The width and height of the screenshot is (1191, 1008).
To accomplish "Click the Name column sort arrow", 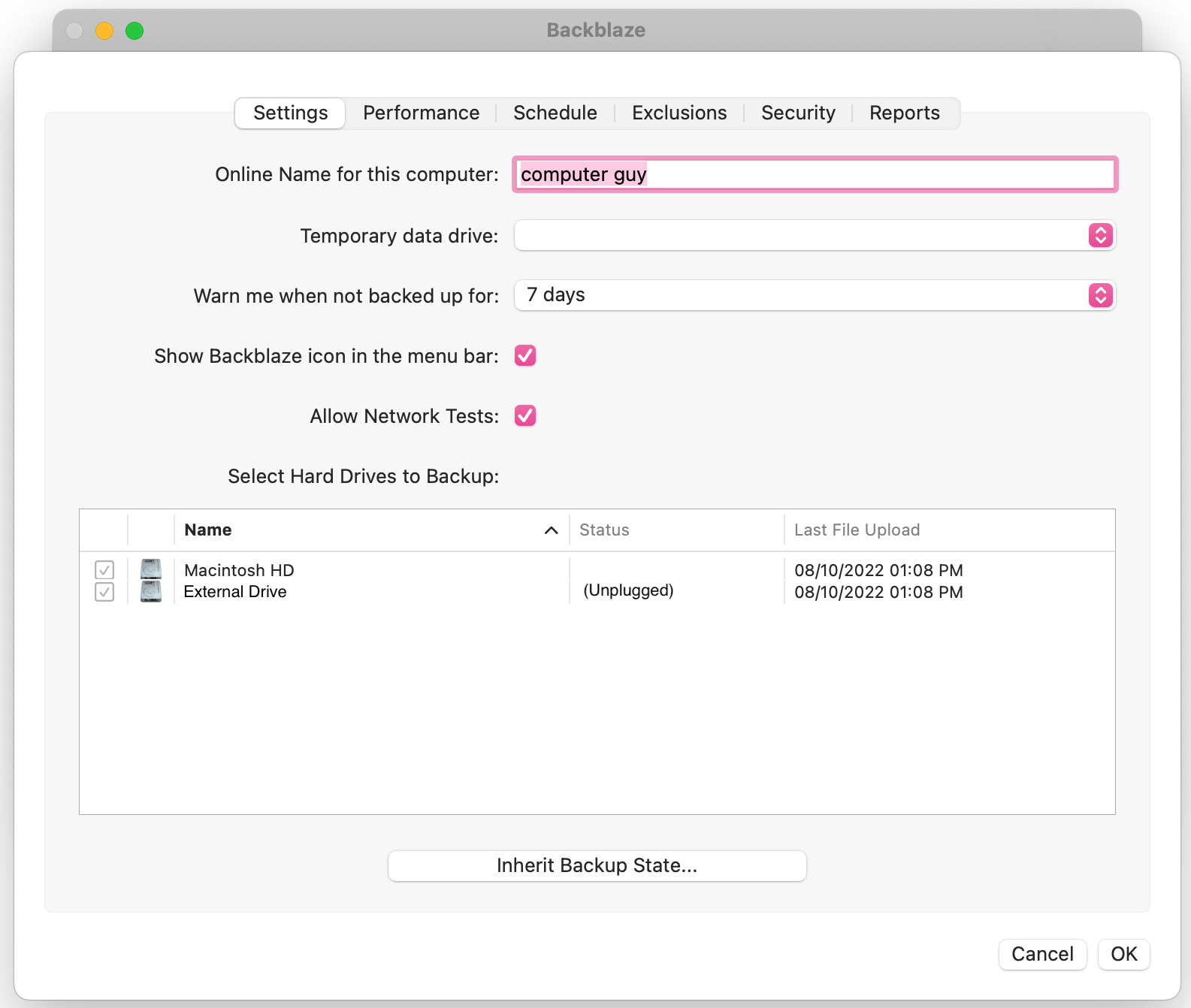I will tap(551, 530).
